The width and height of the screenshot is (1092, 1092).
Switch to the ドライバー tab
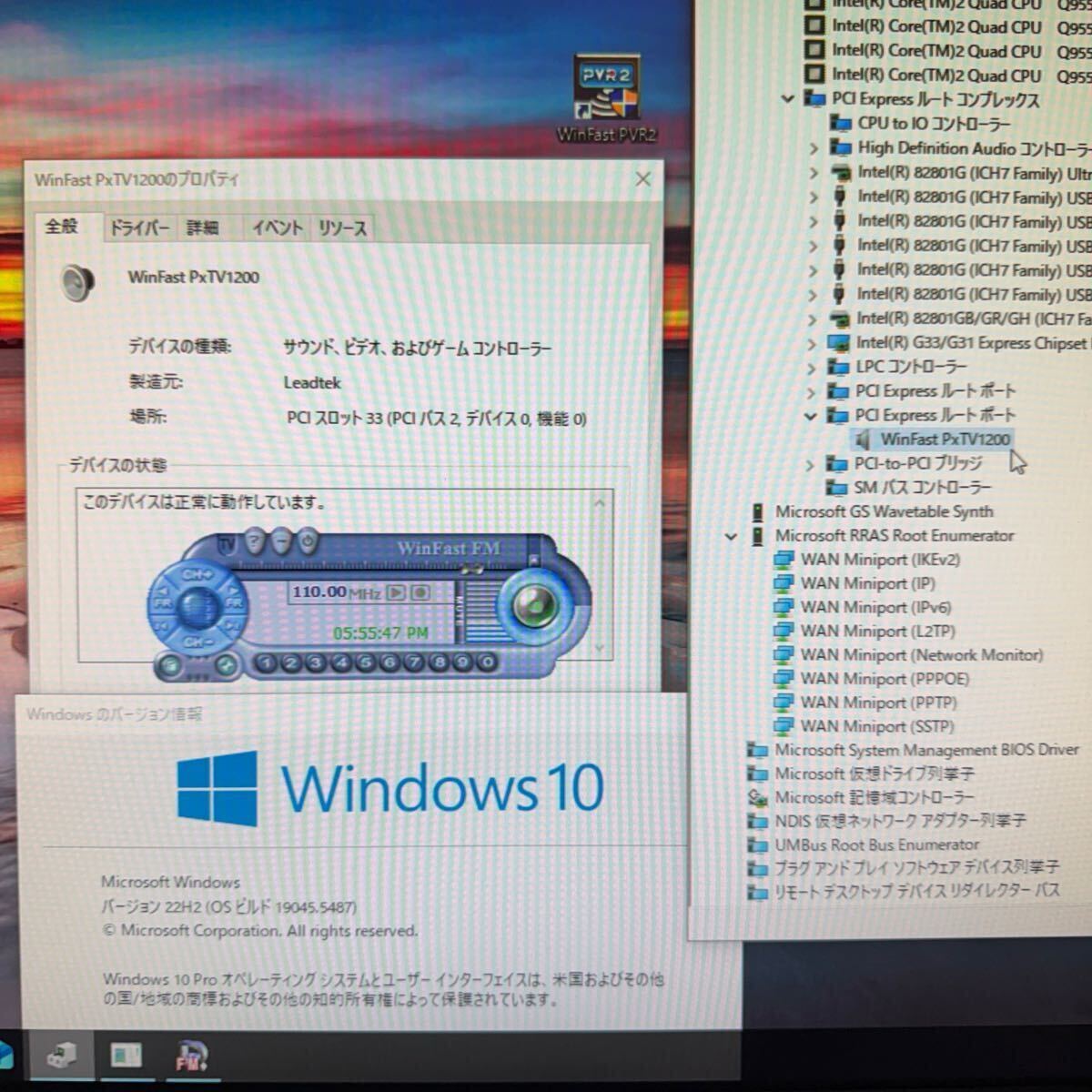(x=139, y=227)
